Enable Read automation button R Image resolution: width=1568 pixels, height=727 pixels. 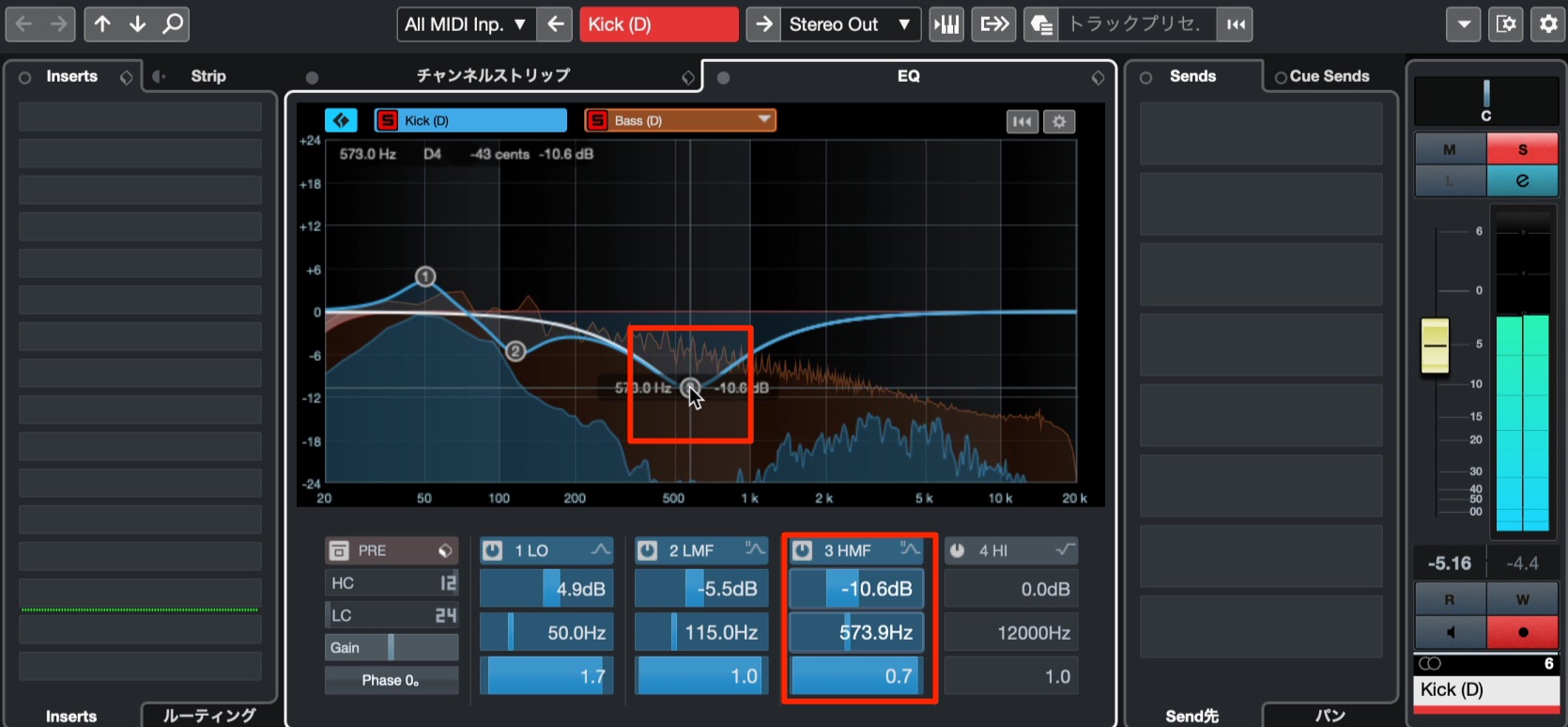(x=1451, y=599)
